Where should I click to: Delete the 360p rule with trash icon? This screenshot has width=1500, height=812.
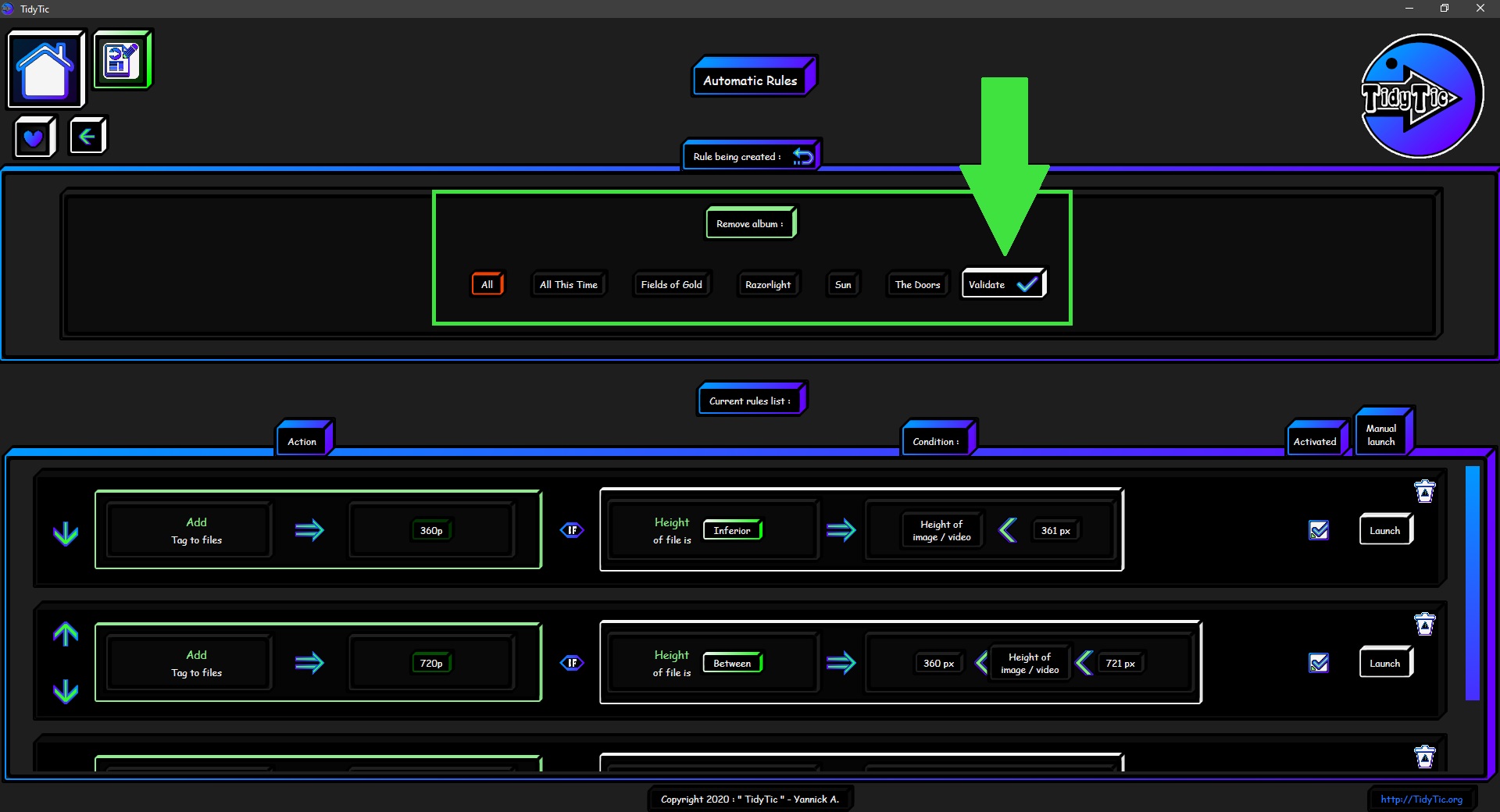click(x=1424, y=491)
